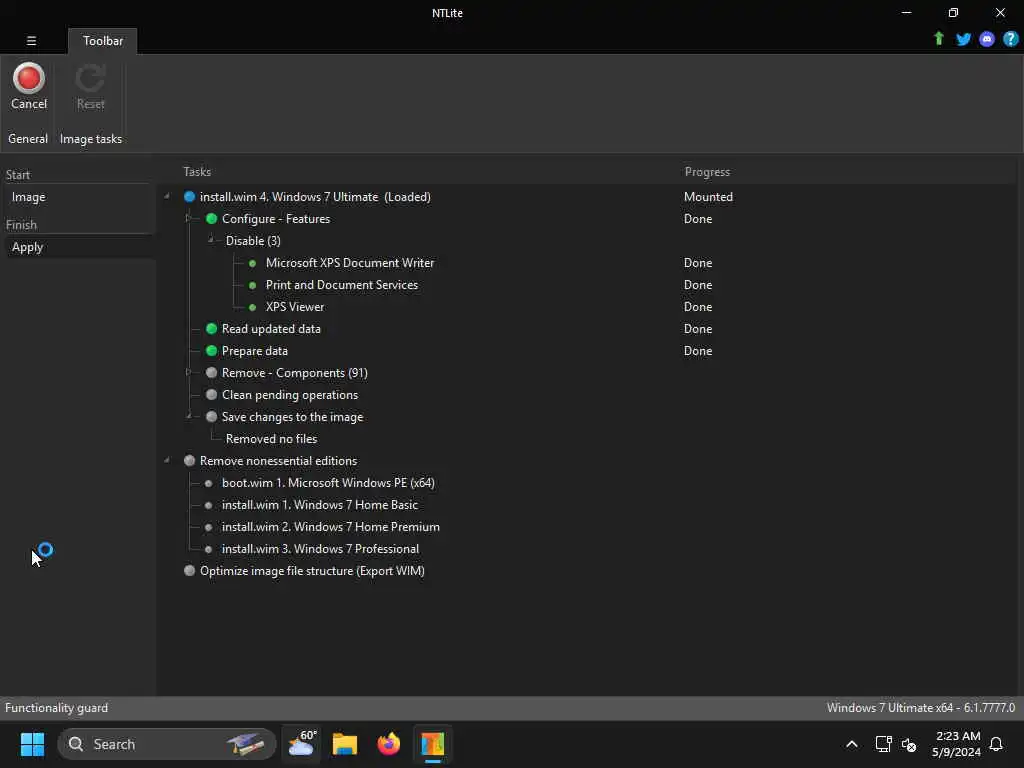Click gray dot beside Remove - Components (91)

[x=211, y=373]
